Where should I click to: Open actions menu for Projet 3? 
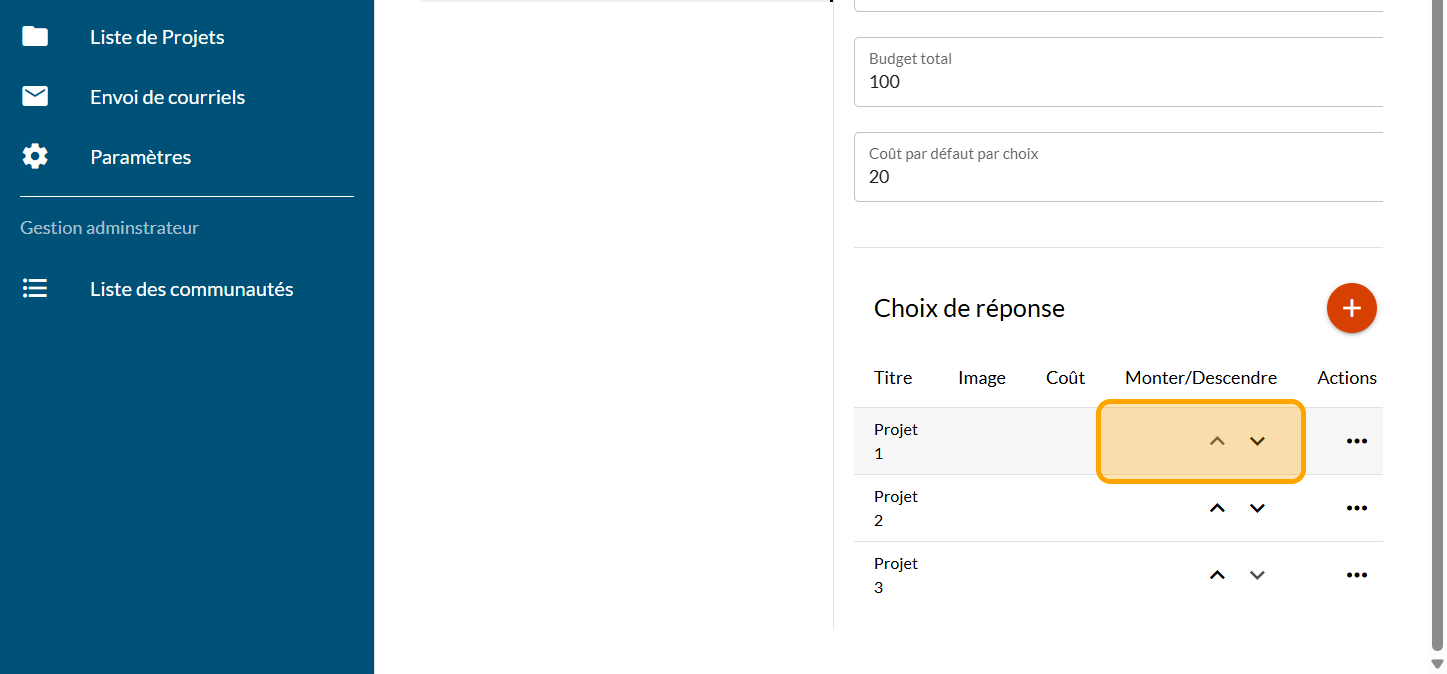(1356, 575)
